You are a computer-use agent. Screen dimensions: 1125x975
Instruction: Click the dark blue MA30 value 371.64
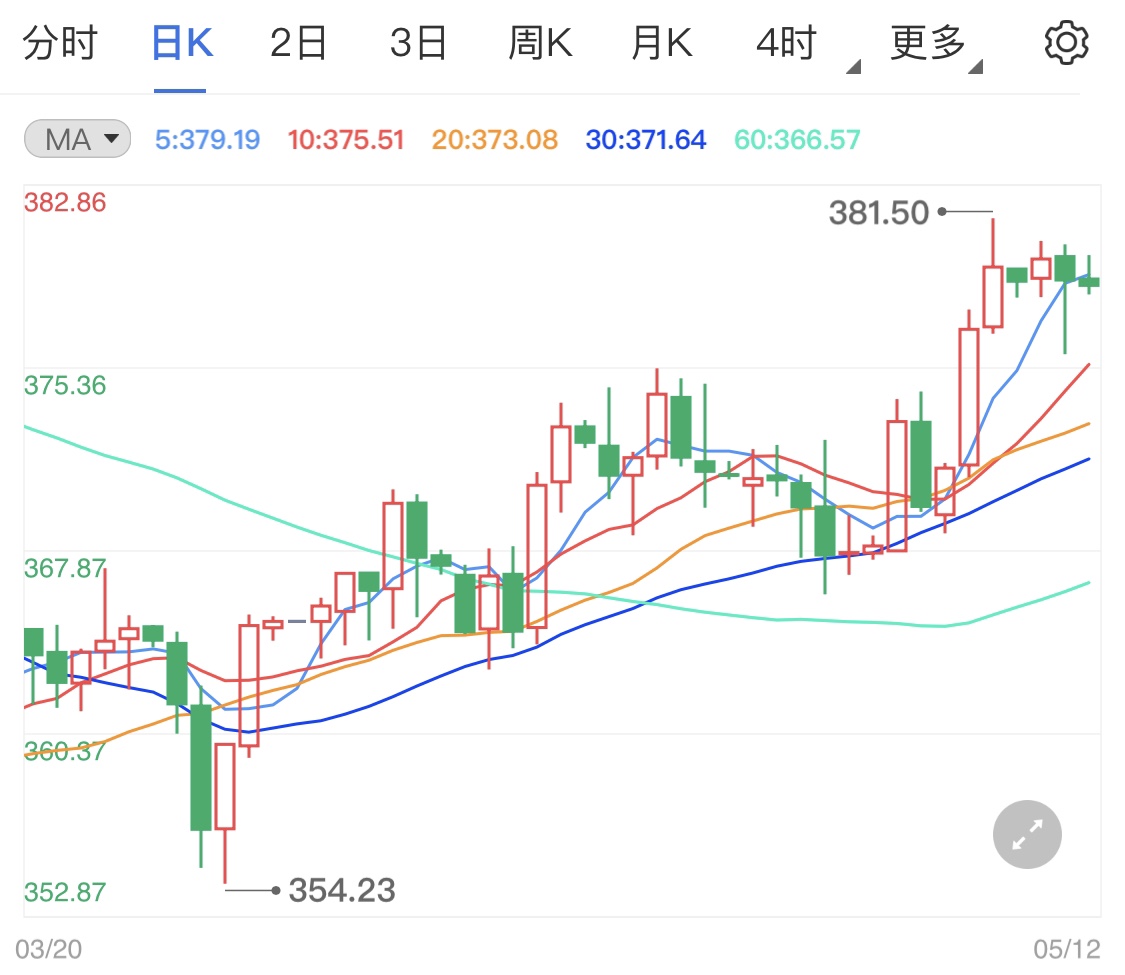click(645, 140)
